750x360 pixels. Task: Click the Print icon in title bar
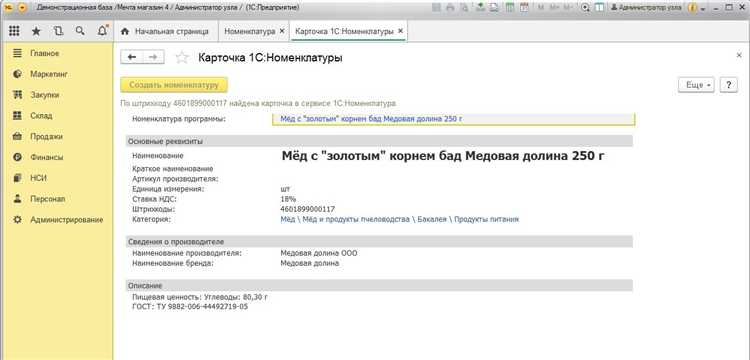click(450, 8)
